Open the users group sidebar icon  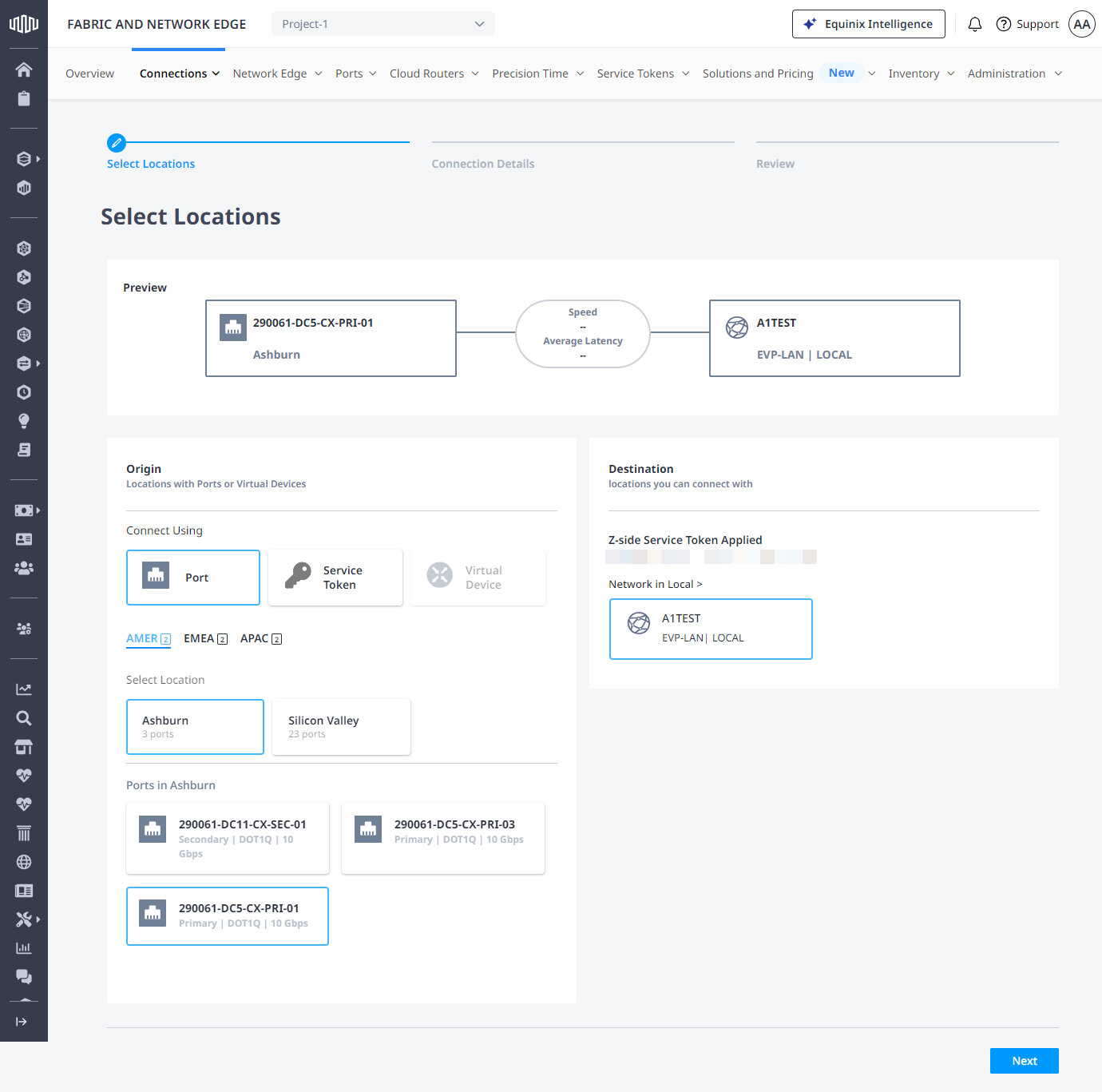[x=24, y=568]
